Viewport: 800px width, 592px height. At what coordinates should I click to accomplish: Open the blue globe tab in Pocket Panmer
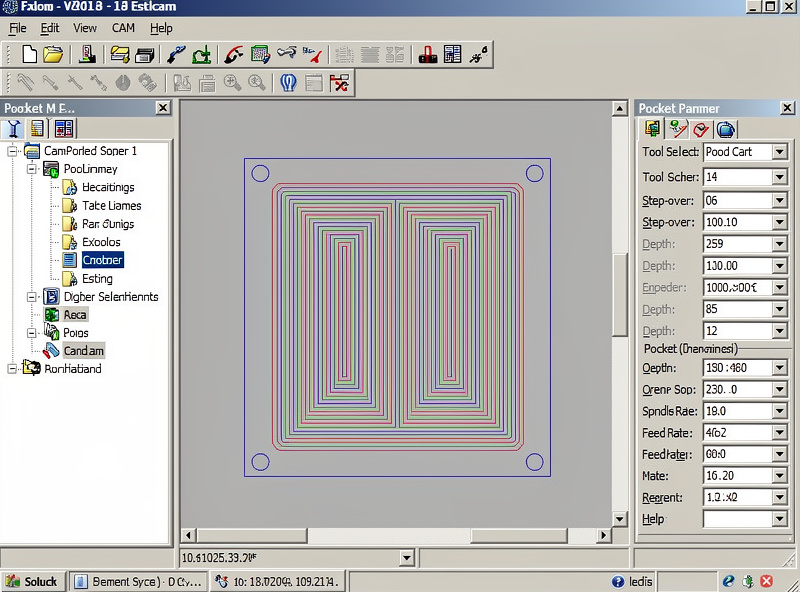[x=726, y=130]
